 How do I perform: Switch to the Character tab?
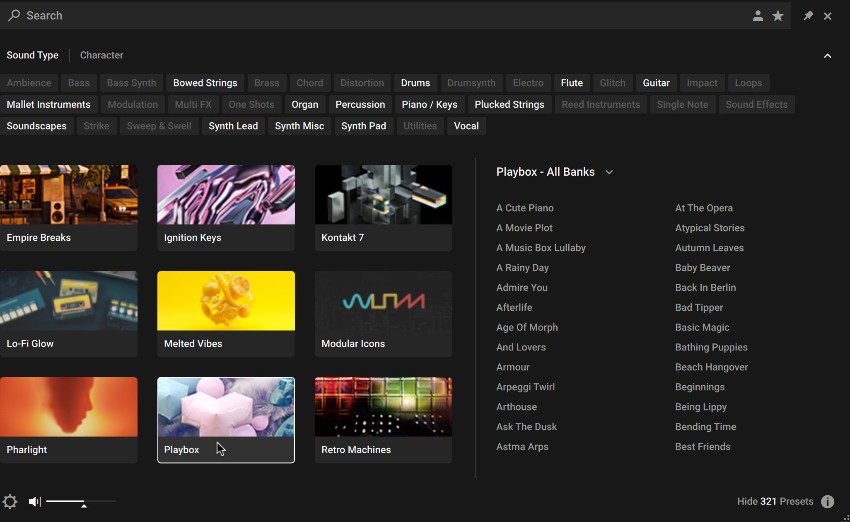point(101,55)
